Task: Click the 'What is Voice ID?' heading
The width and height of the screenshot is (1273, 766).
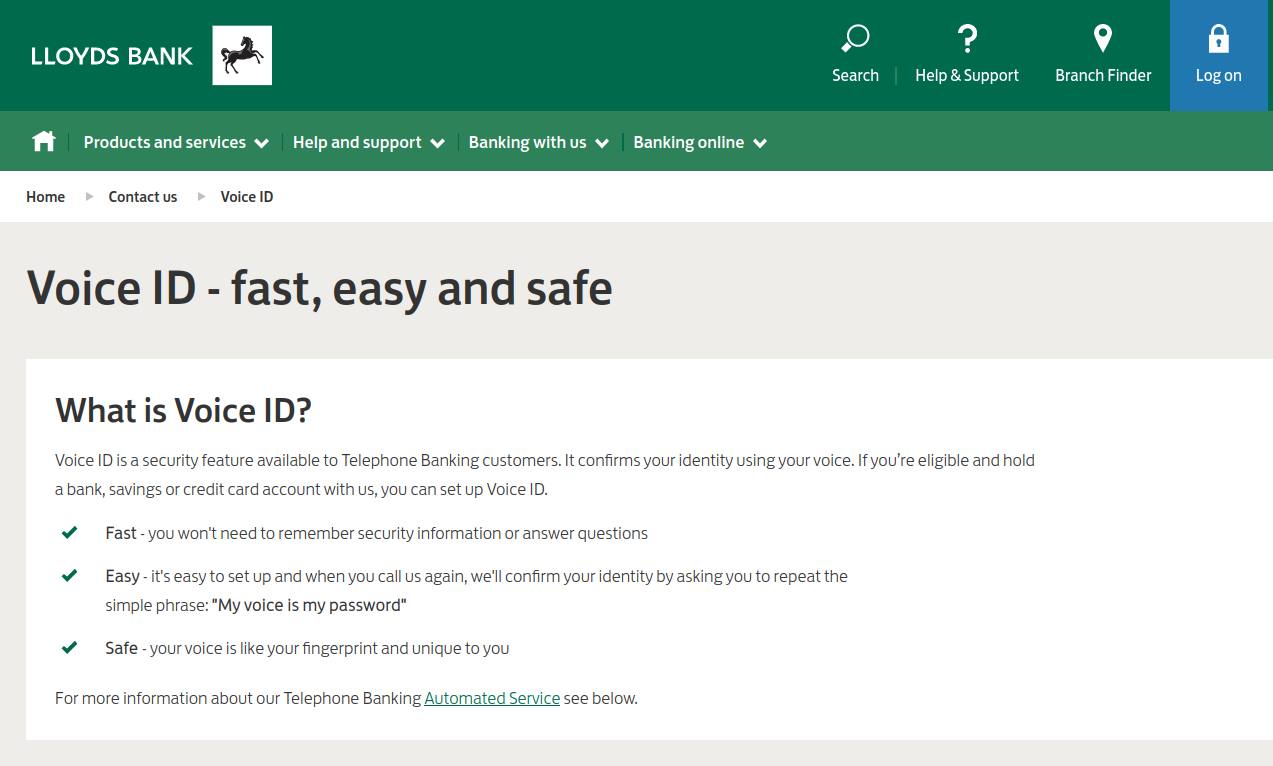Action: [184, 410]
